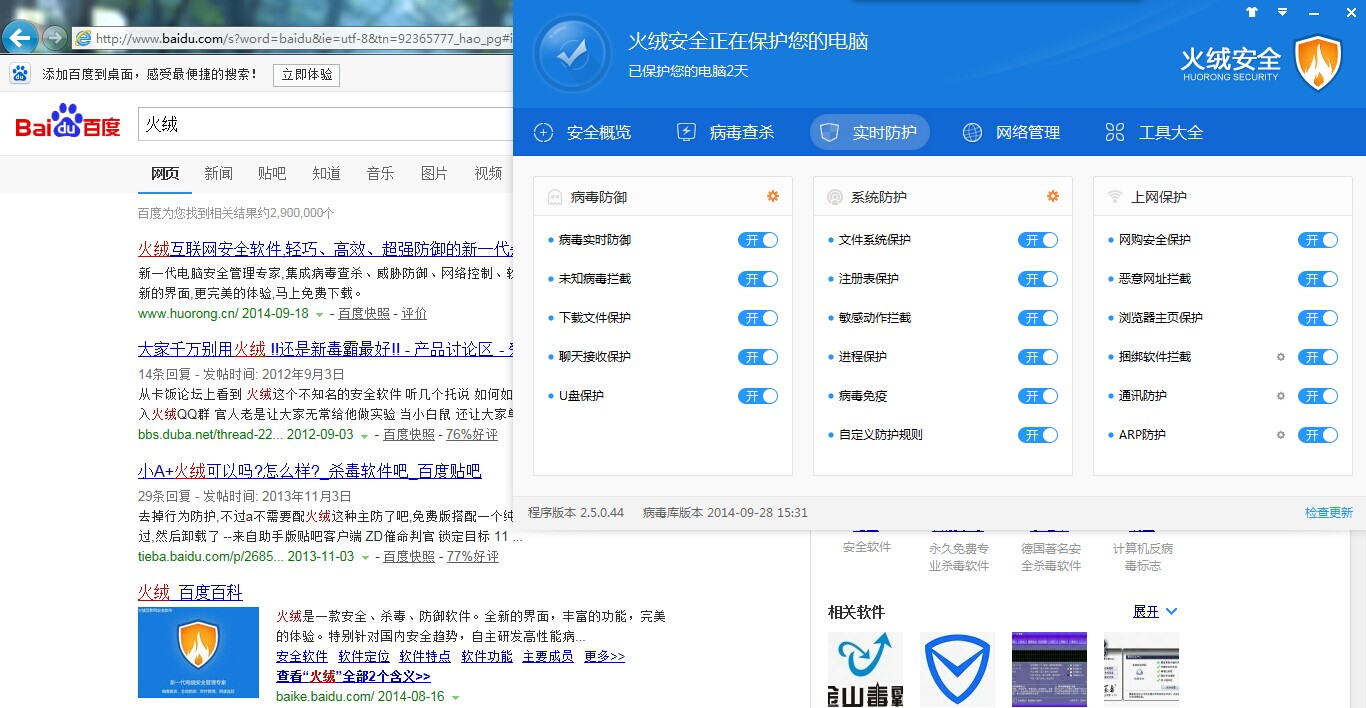Open 百度快照 for huorong.cn result
This screenshot has height=708, width=1366.
[x=364, y=314]
